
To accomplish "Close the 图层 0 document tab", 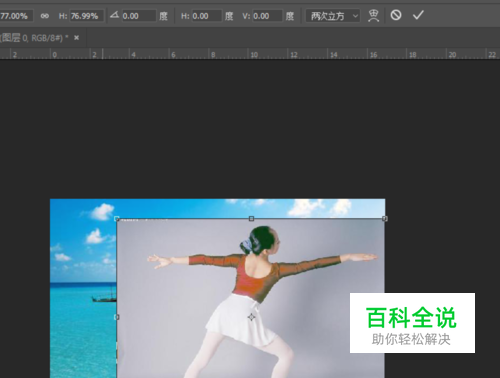I will 76,38.
